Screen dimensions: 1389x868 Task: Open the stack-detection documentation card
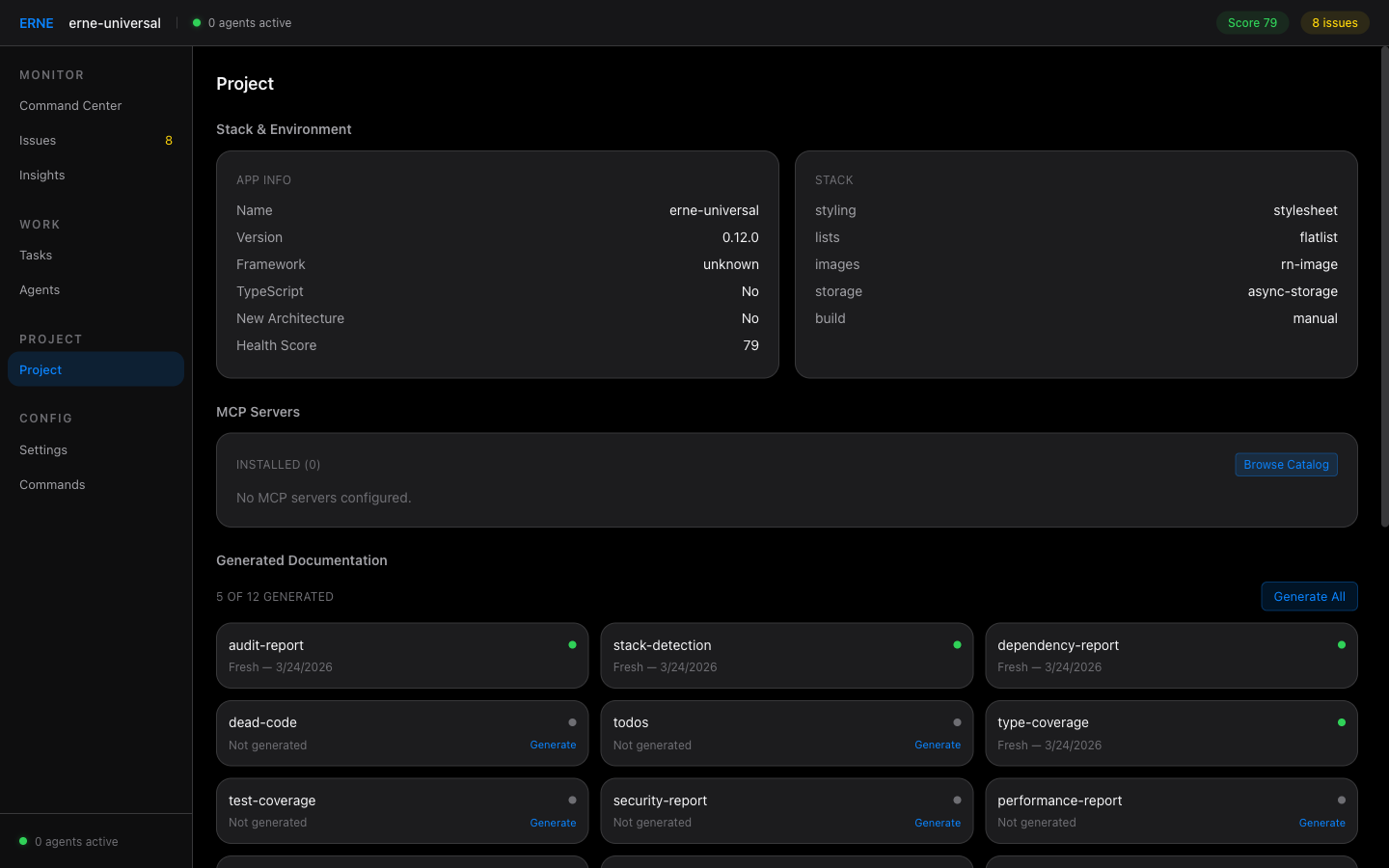click(786, 656)
